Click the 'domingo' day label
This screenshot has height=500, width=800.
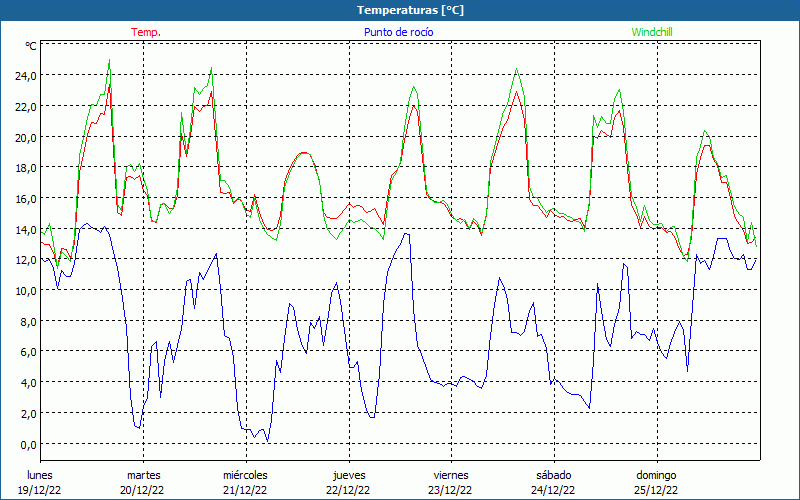pyautogui.click(x=656, y=475)
